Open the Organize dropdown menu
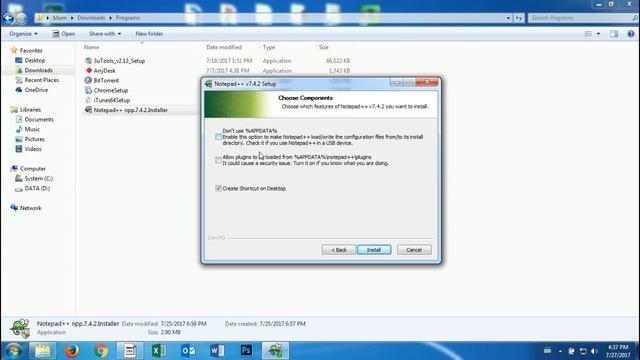Screen dimensions: 640x360 (x=23, y=34)
